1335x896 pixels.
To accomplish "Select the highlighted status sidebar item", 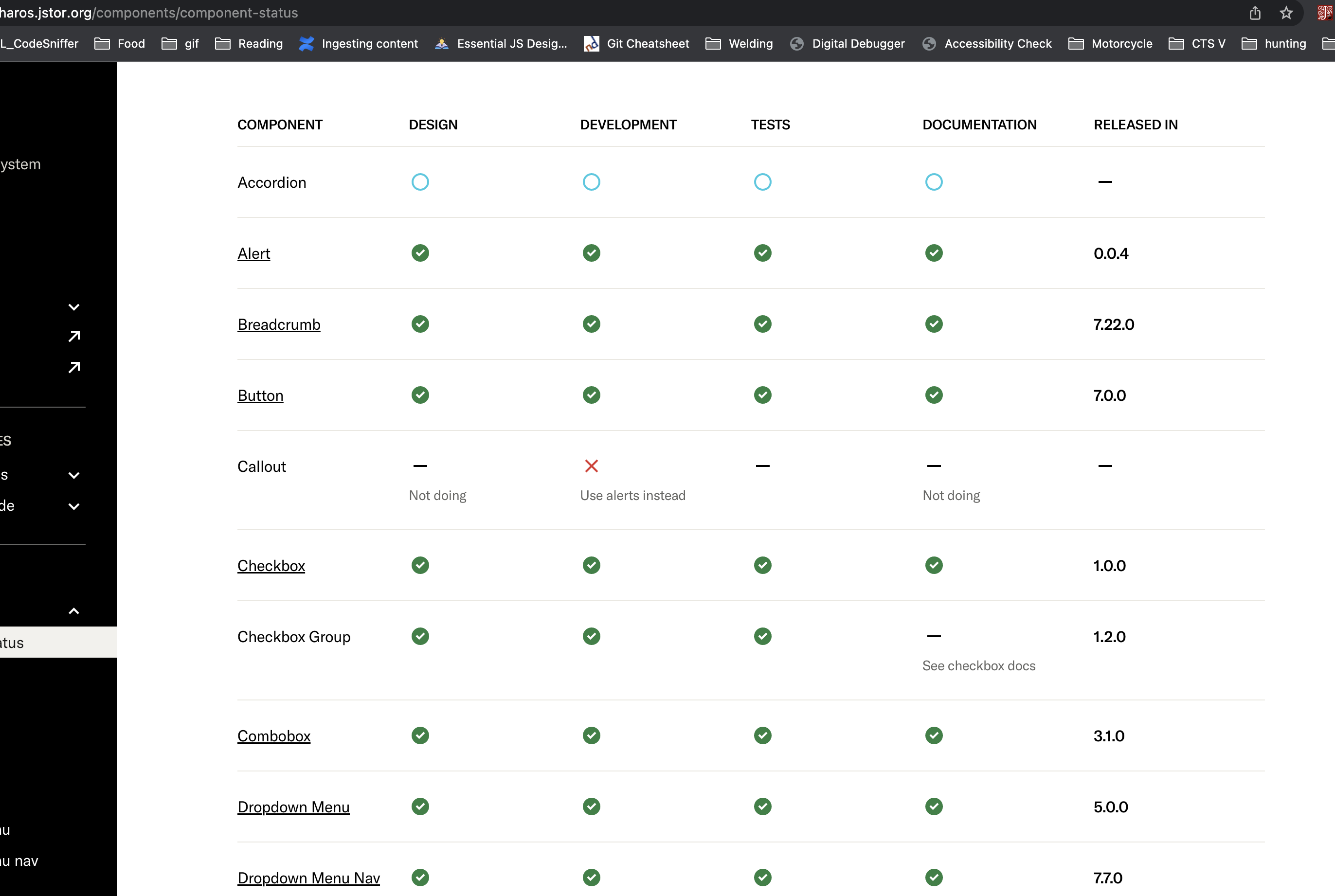I will (x=58, y=642).
